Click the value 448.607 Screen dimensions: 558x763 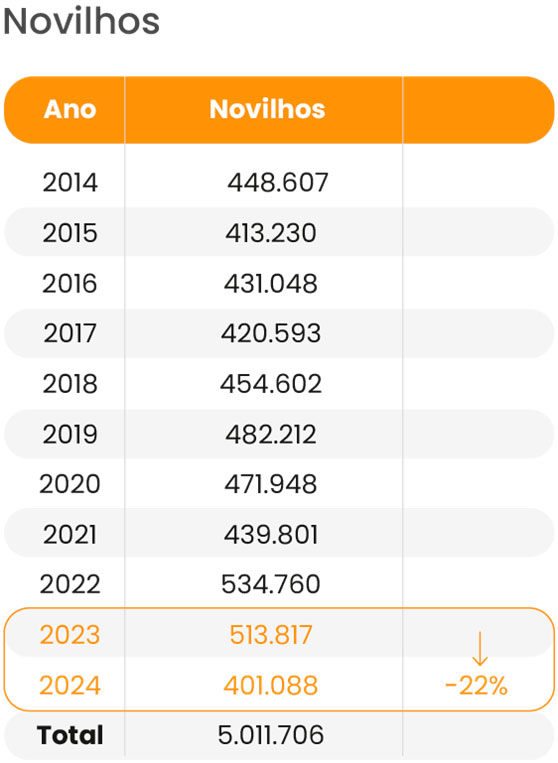point(278,183)
